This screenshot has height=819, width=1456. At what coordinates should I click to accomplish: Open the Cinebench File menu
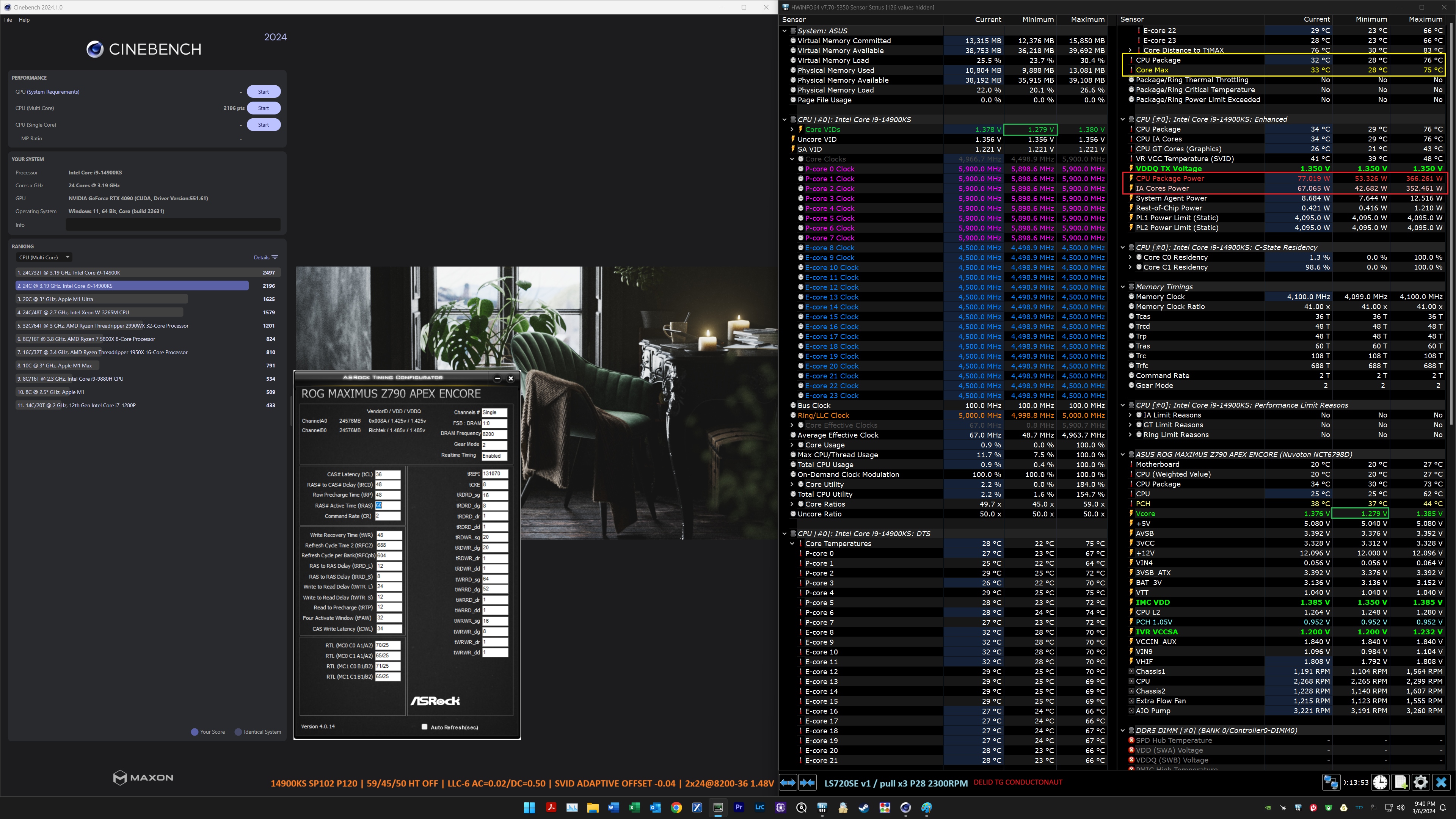(x=8, y=20)
